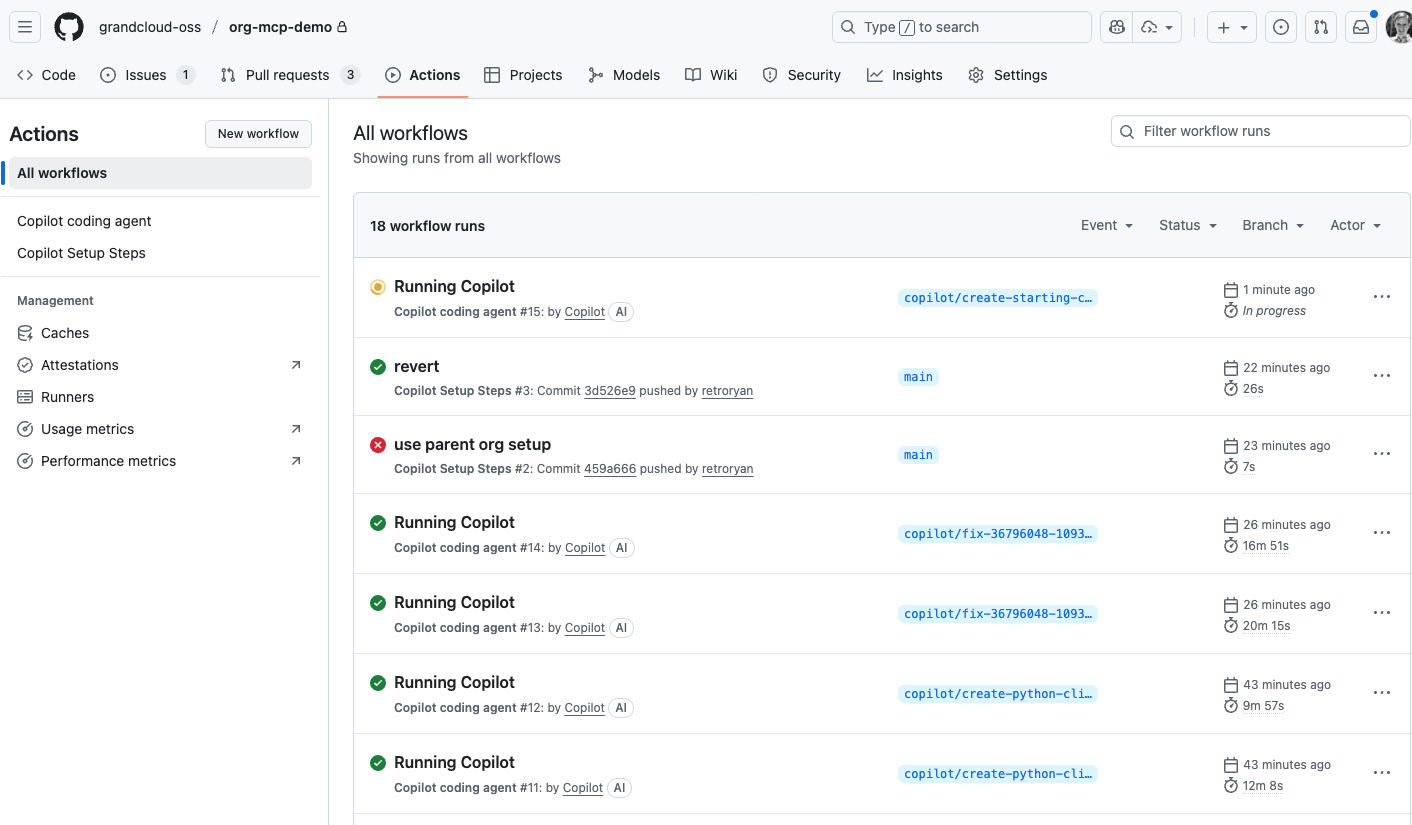Viewport: 1412px width, 825px height.
Task: Expand the Branch filter dropdown
Action: click(1273, 225)
